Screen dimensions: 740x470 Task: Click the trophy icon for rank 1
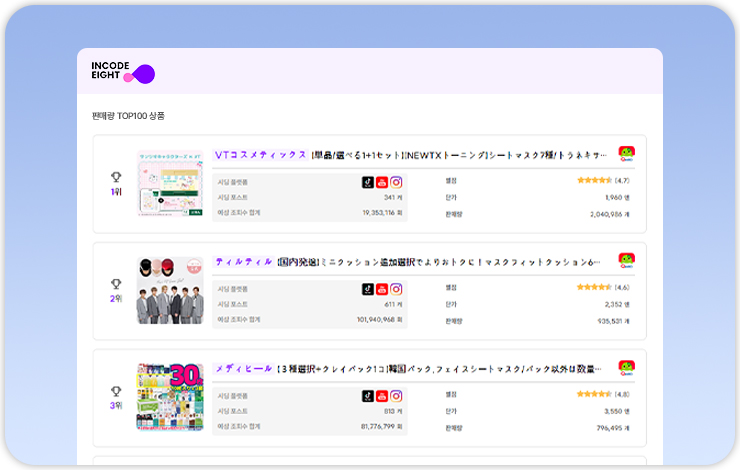116,177
